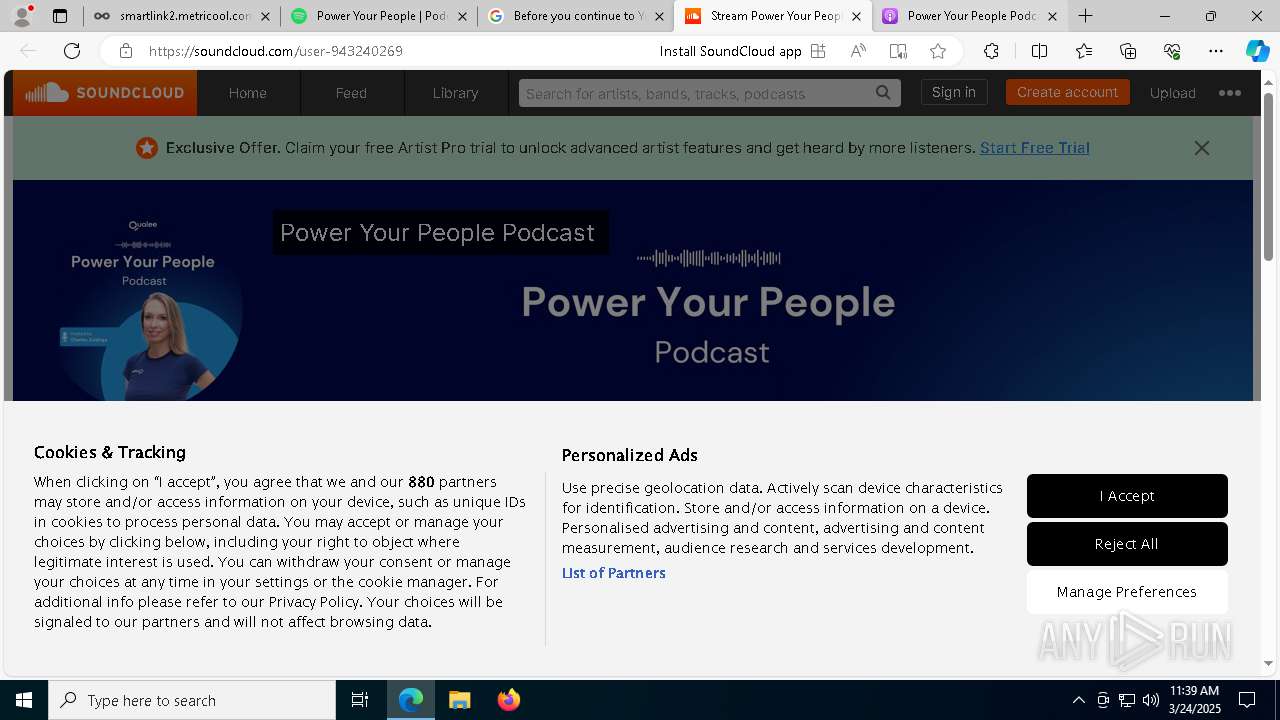Click Reject All cookies
This screenshot has height=720, width=1280.
[1127, 544]
